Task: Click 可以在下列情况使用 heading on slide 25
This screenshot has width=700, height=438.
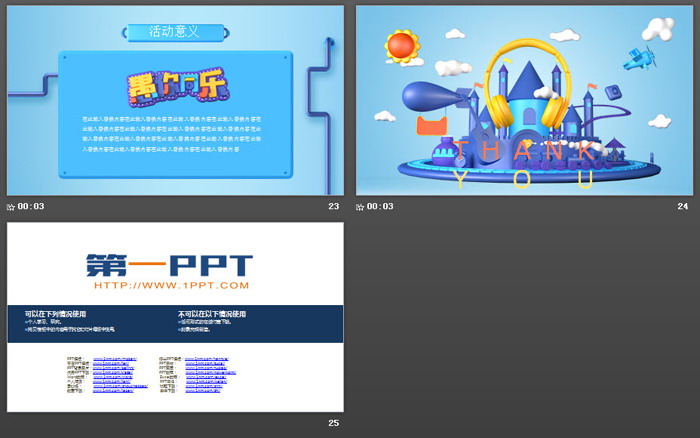Action: 55,314
